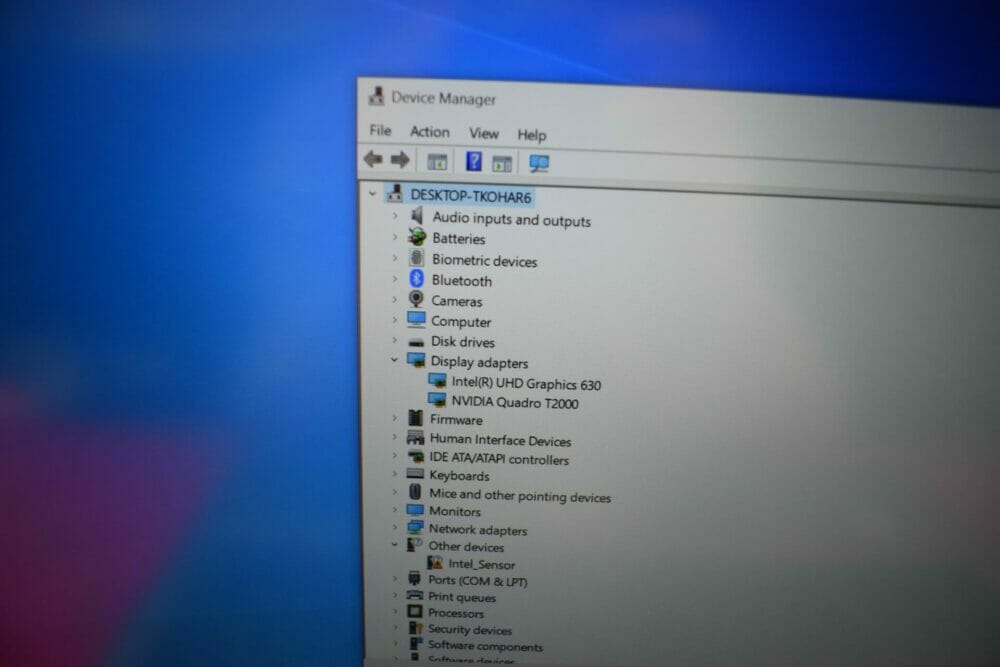Click the Processors chip icon
The height and width of the screenshot is (667, 1000).
tap(415, 611)
